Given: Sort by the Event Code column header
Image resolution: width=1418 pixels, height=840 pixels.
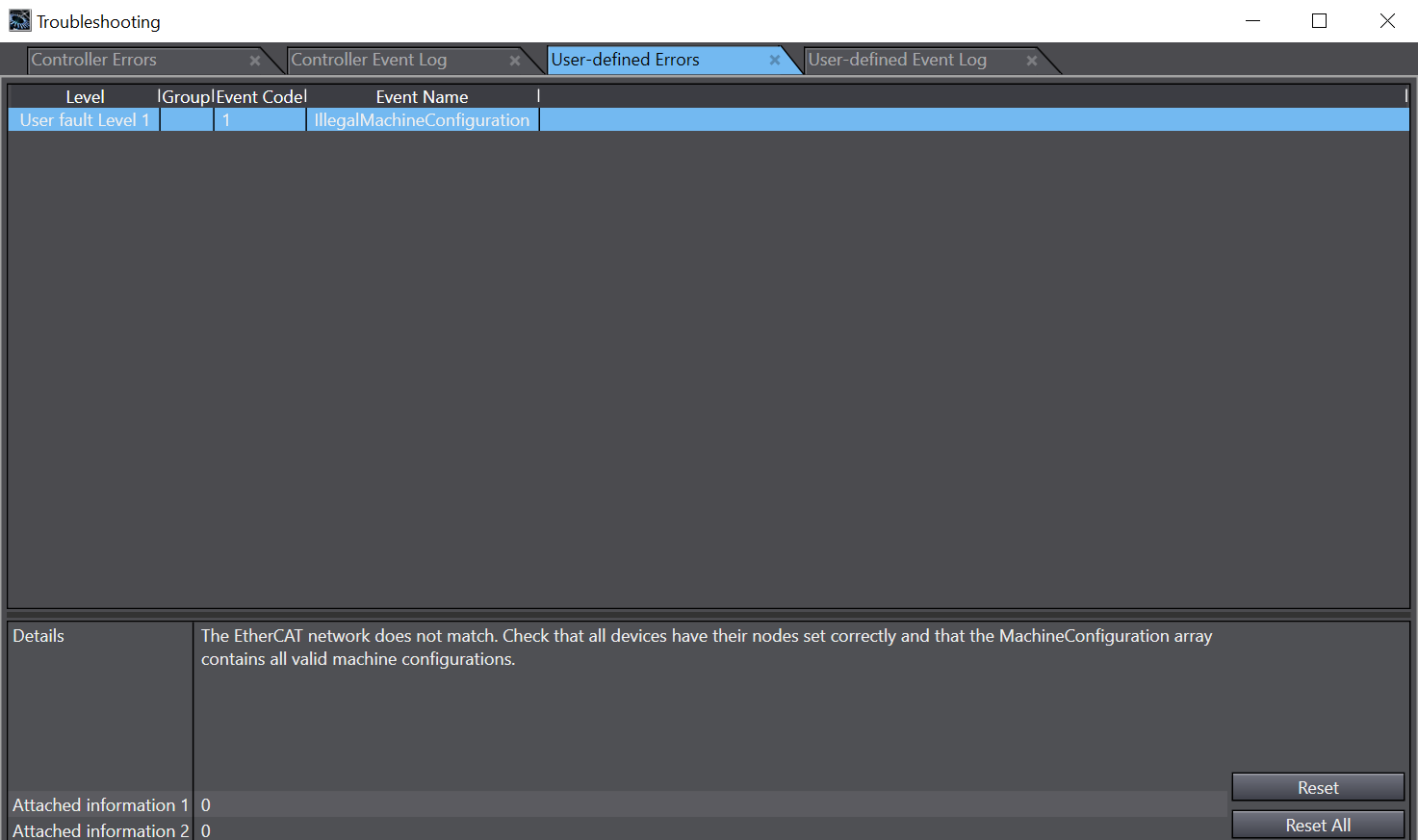Looking at the screenshot, I should (x=260, y=97).
